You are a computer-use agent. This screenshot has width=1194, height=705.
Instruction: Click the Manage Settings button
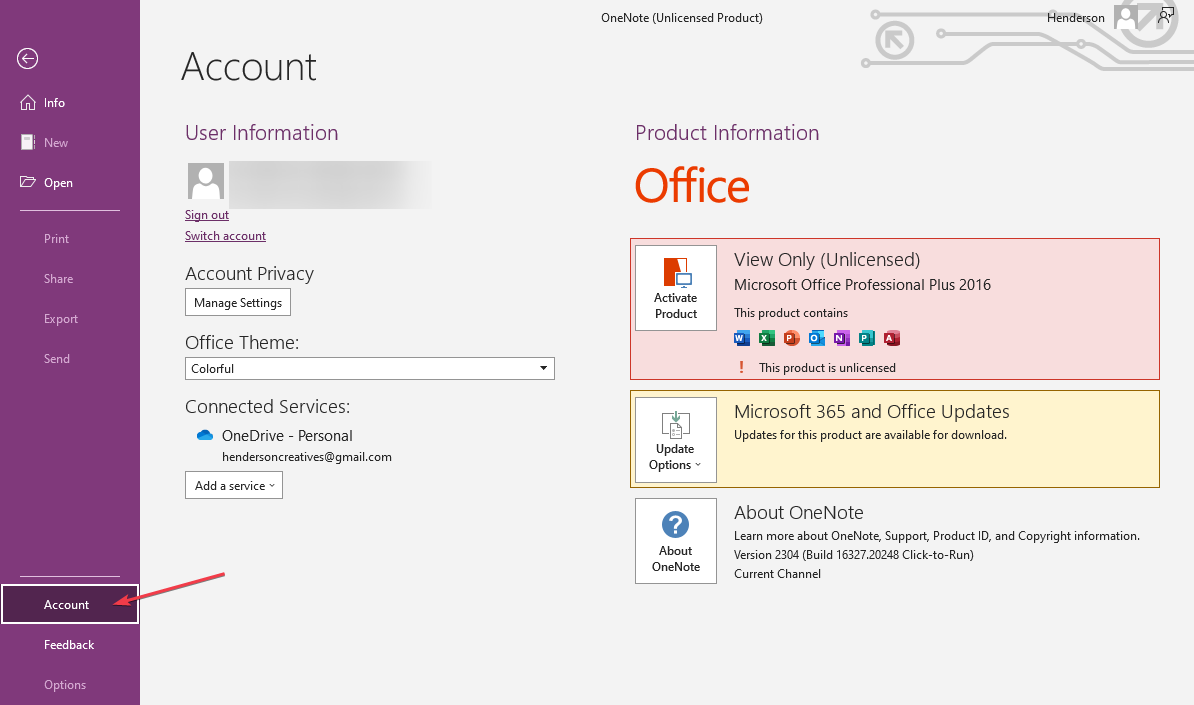[238, 302]
